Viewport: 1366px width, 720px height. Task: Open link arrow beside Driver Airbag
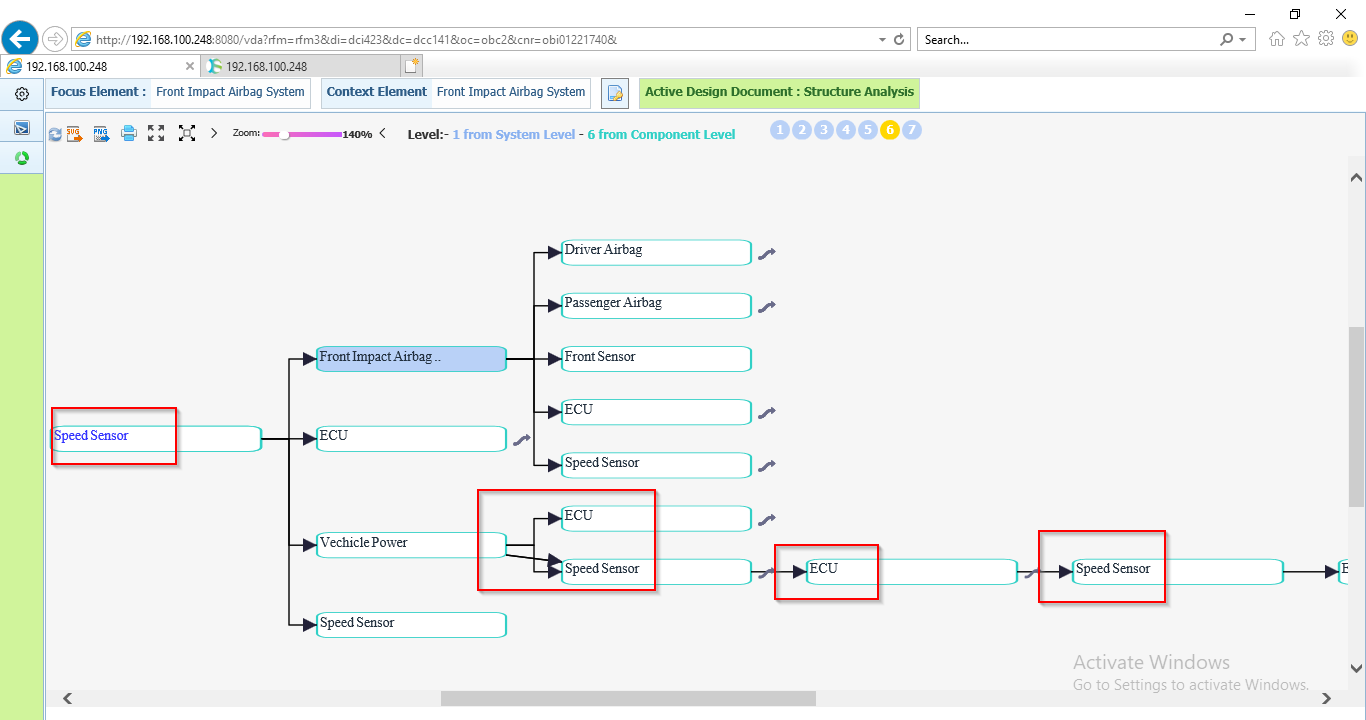pyautogui.click(x=767, y=254)
